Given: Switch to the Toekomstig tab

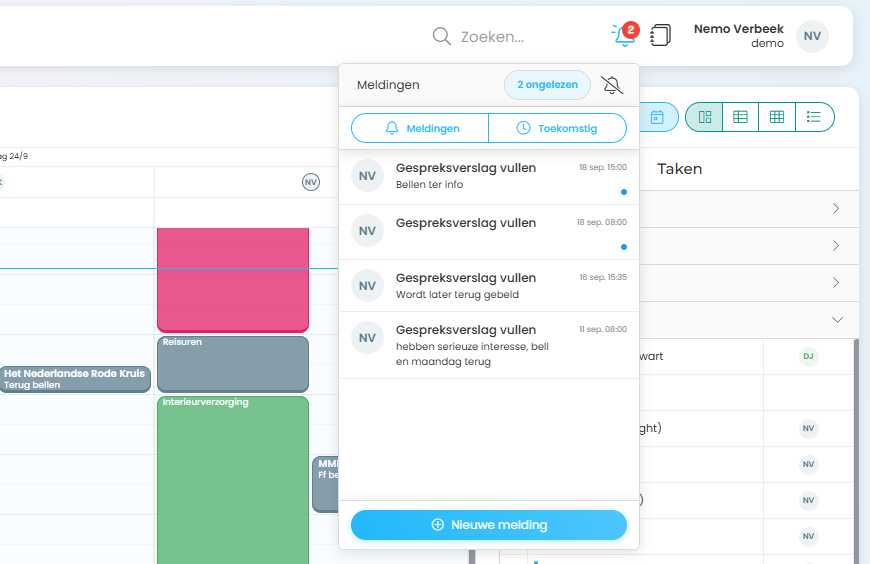Looking at the screenshot, I should coord(557,129).
